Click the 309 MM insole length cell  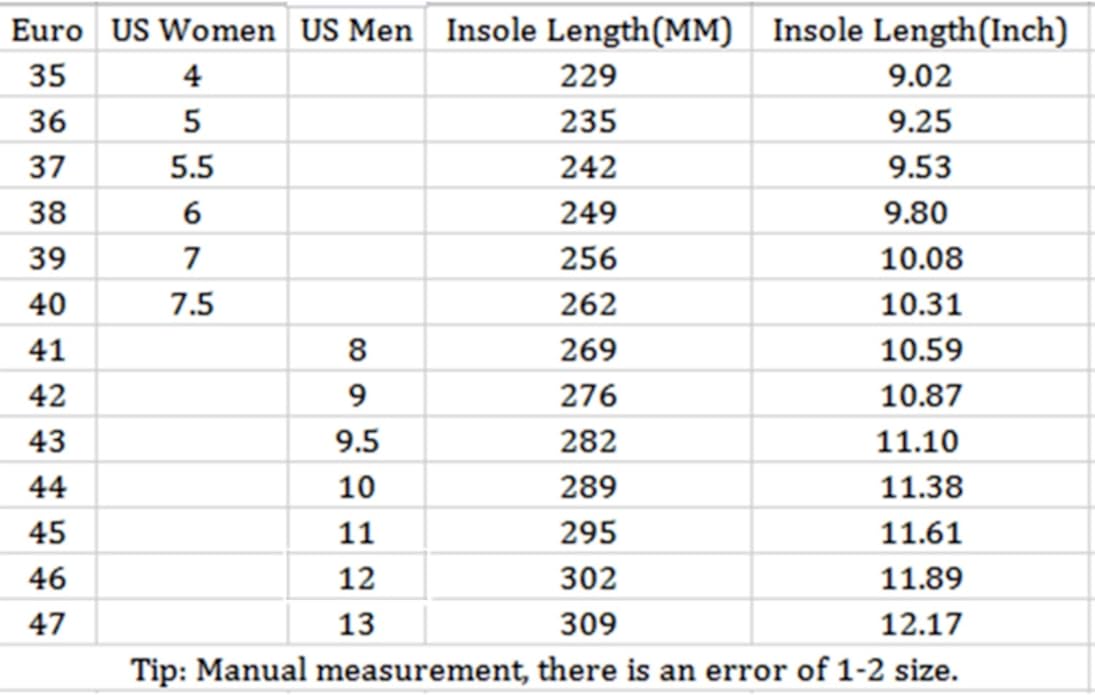tap(588, 624)
